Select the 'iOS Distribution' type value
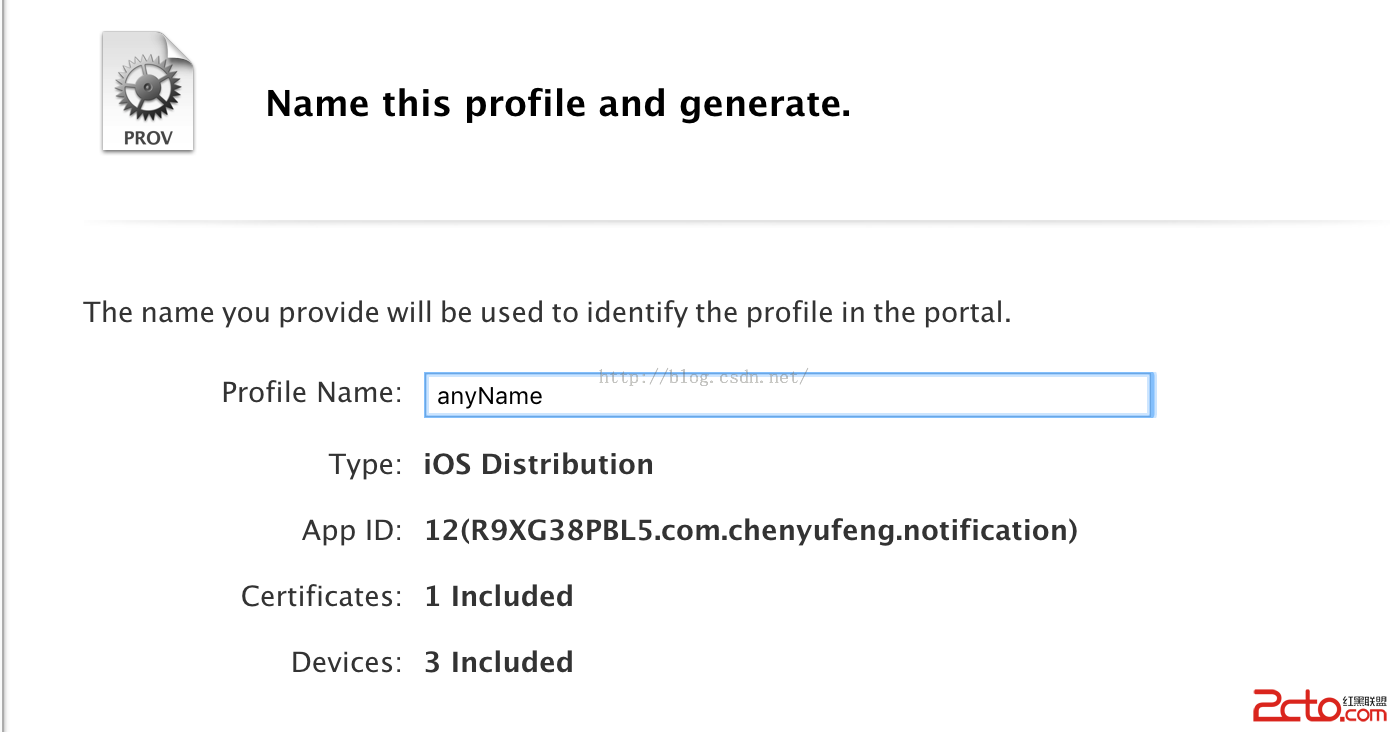1390x732 pixels. tap(539, 464)
